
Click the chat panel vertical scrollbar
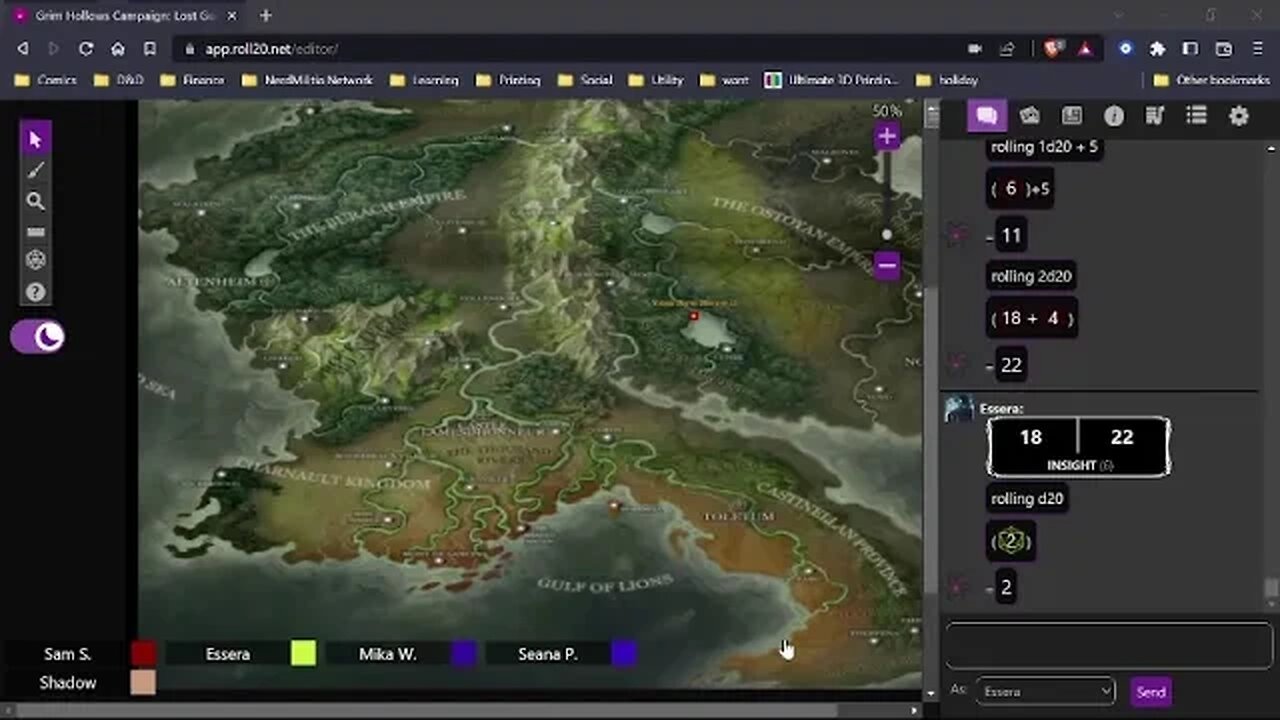[x=1271, y=588]
